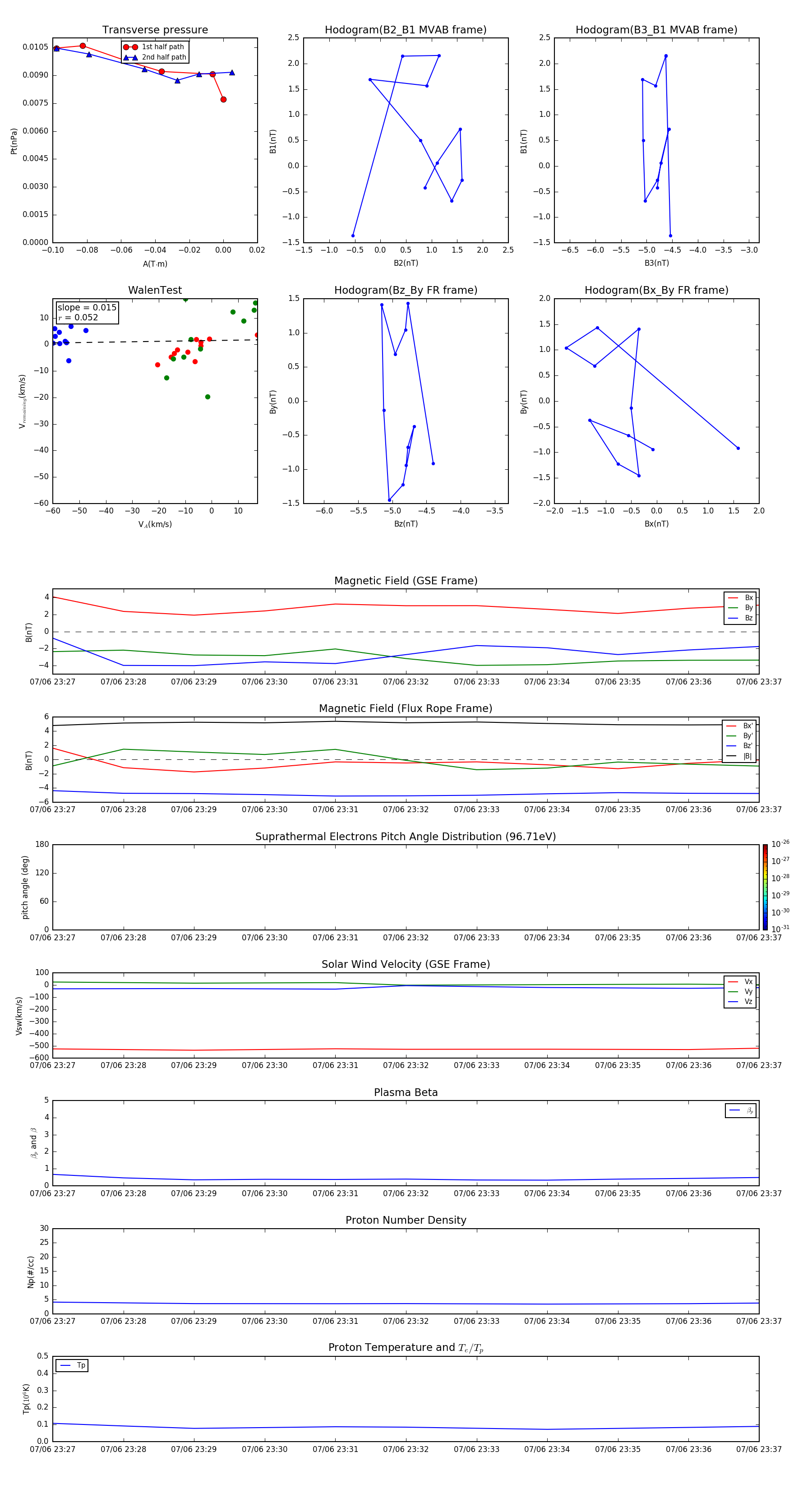Click the 'Solar Wind Velocity (GSE Frame)' title

click(x=406, y=964)
